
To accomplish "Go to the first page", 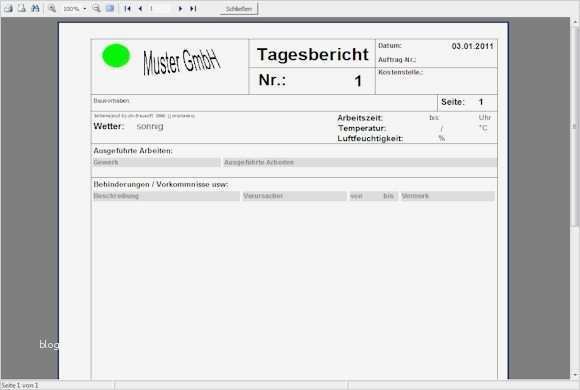I will (128, 9).
